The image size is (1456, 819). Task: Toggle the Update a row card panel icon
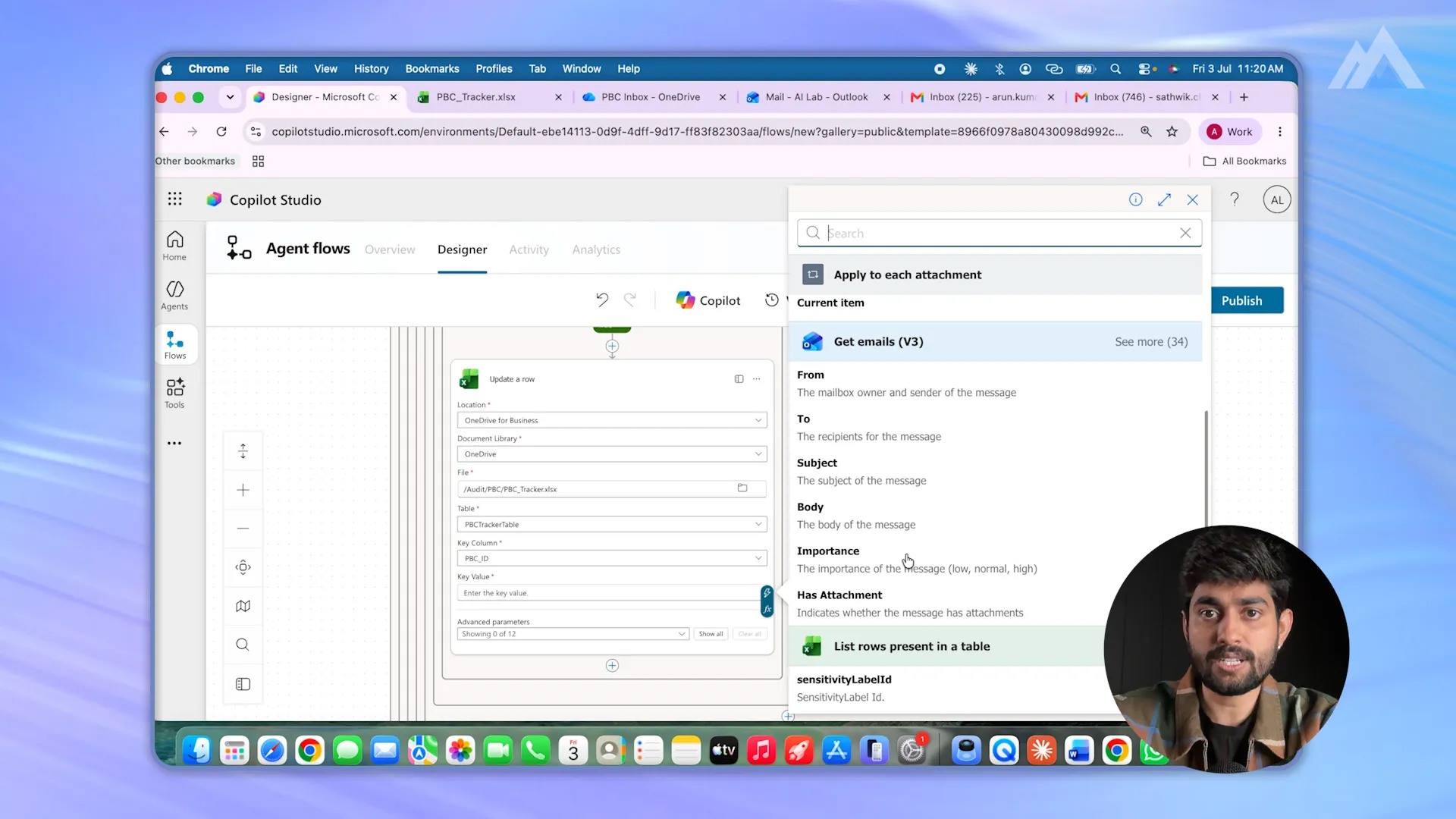tap(739, 379)
